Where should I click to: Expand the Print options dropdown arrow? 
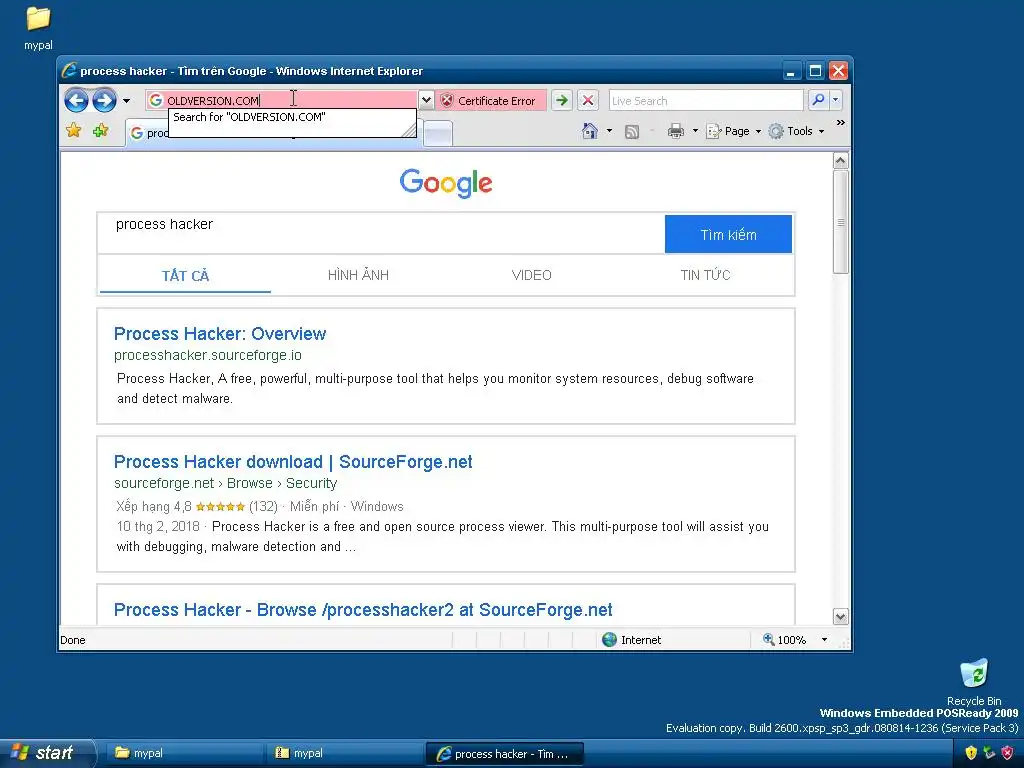695,131
